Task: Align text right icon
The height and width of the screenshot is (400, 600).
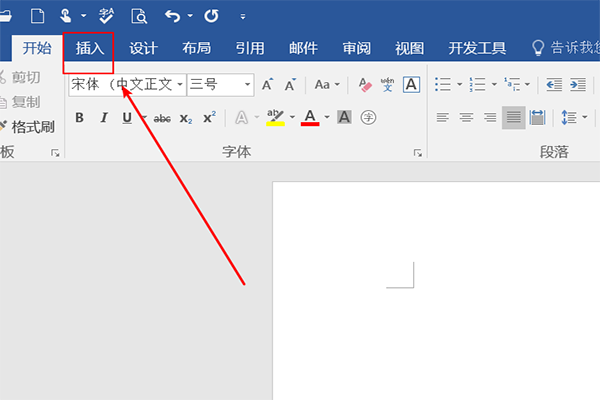Action: [490, 117]
